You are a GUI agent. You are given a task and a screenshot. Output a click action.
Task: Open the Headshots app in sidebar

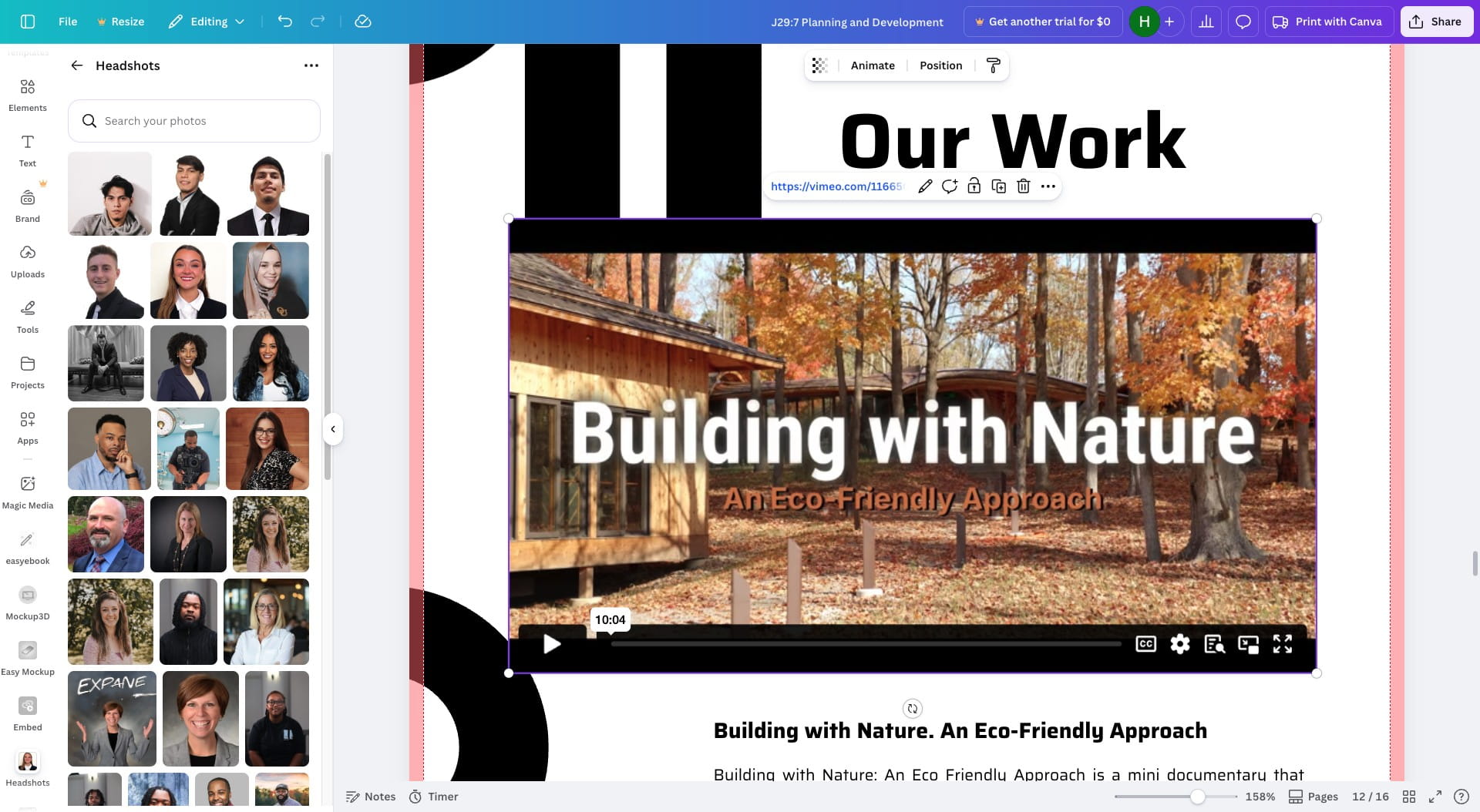pos(28,770)
